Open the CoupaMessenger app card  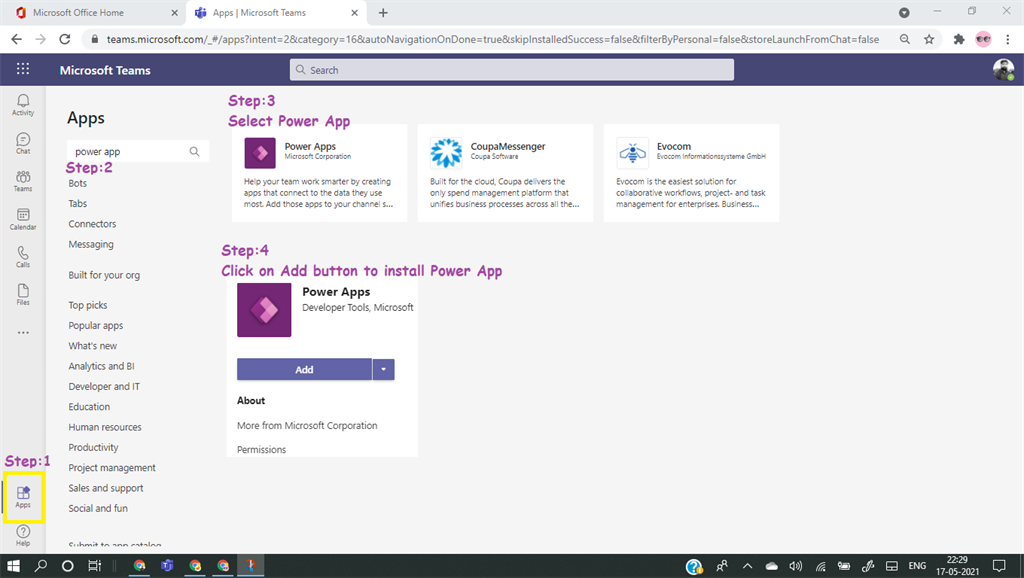point(505,173)
